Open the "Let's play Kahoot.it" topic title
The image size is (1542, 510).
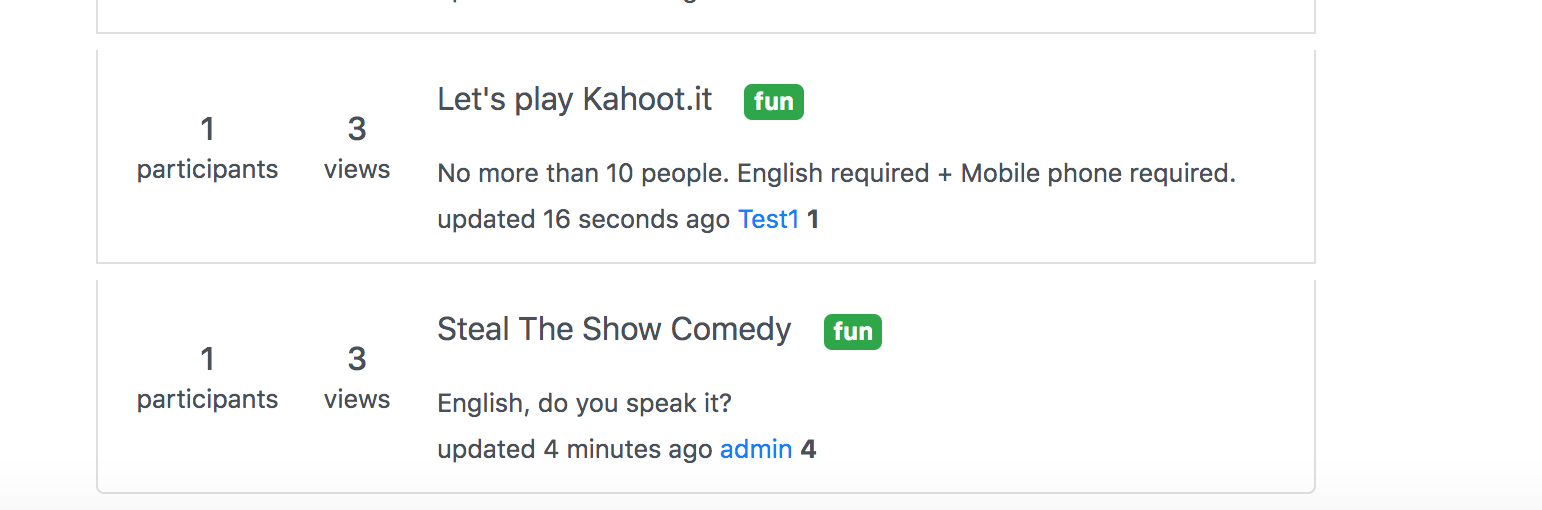pyautogui.click(x=574, y=100)
